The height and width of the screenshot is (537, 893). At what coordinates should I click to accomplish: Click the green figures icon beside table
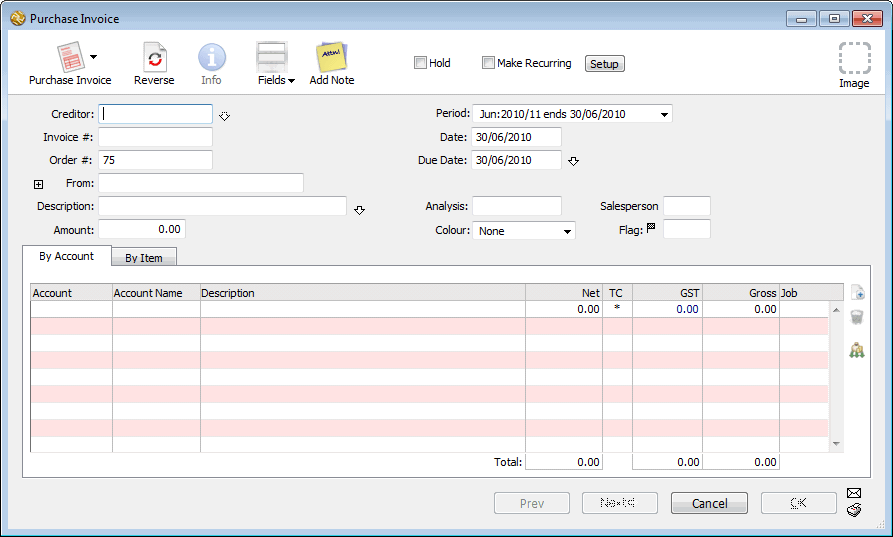[857, 350]
